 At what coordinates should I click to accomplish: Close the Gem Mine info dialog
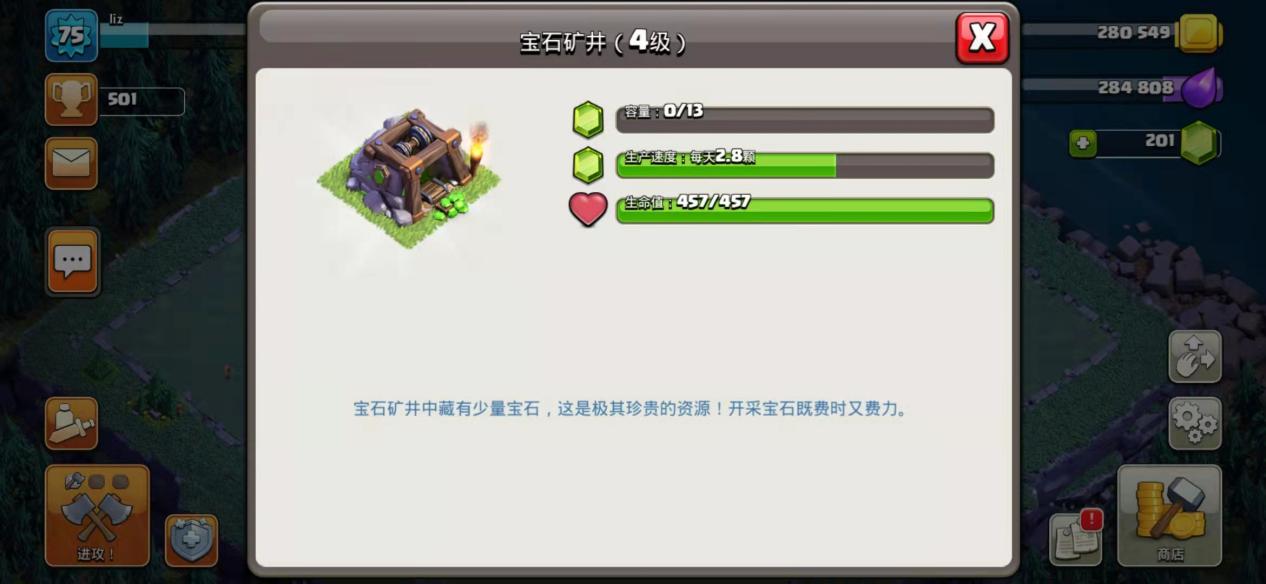coord(982,38)
